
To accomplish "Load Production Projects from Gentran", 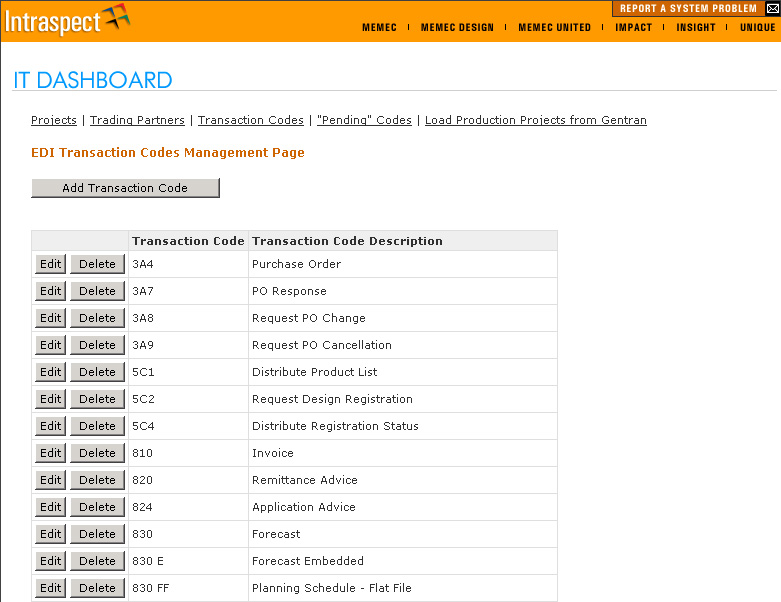I will click(535, 120).
